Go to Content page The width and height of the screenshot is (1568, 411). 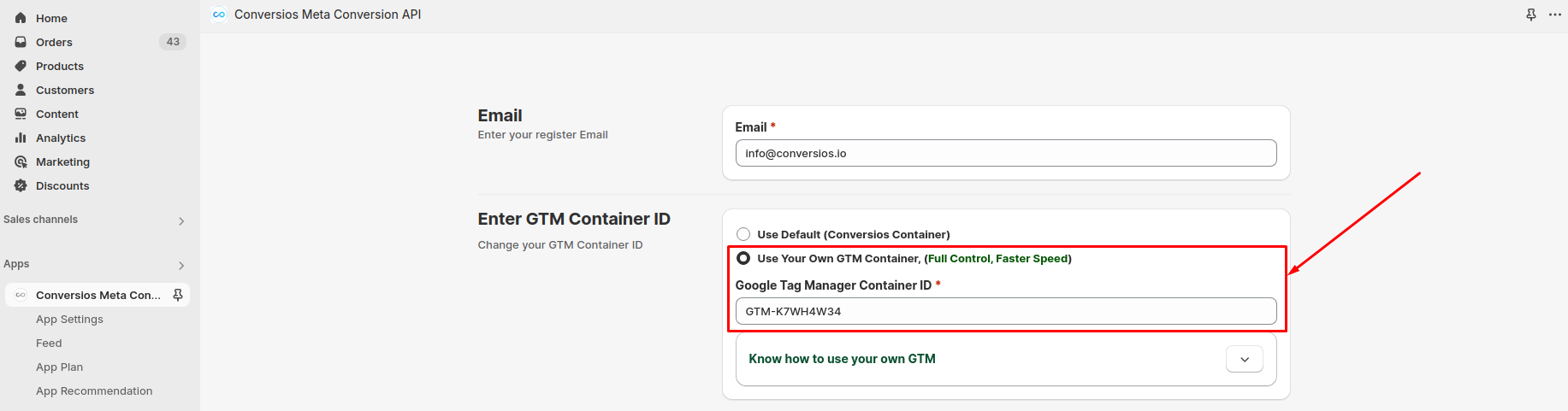click(57, 114)
